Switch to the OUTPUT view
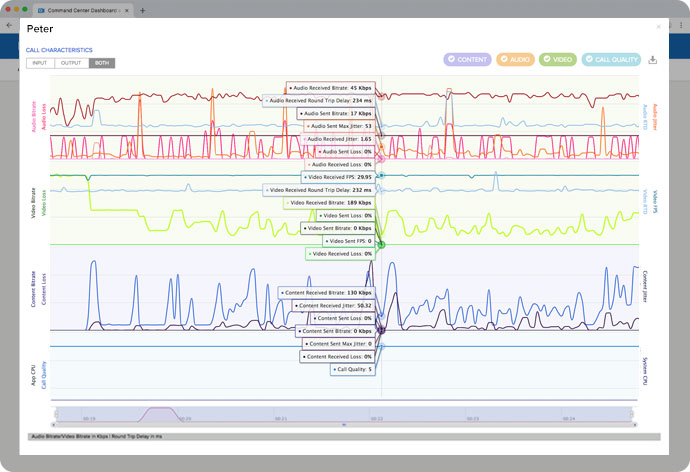Screen dimensions: 690x472 (x=71, y=63)
